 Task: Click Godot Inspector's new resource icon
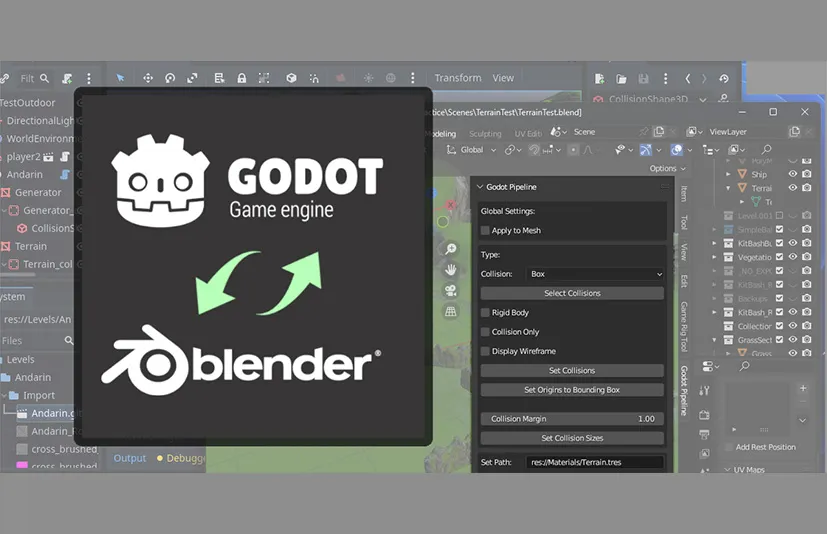pos(599,79)
